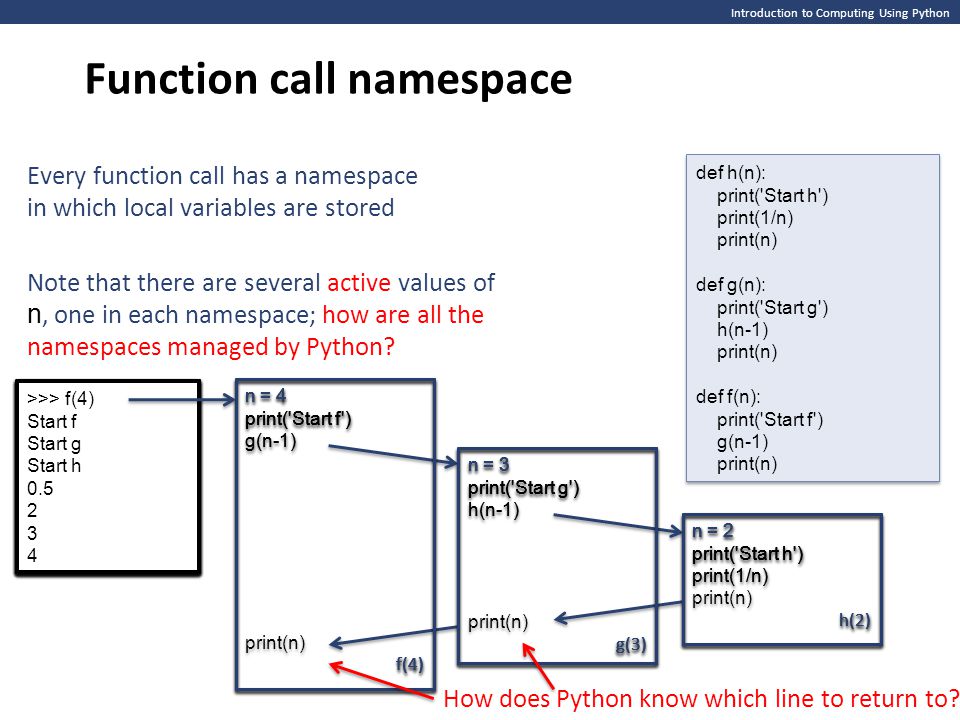Select 'in which local variables are stored'
The width and height of the screenshot is (960, 720).
click(211, 208)
